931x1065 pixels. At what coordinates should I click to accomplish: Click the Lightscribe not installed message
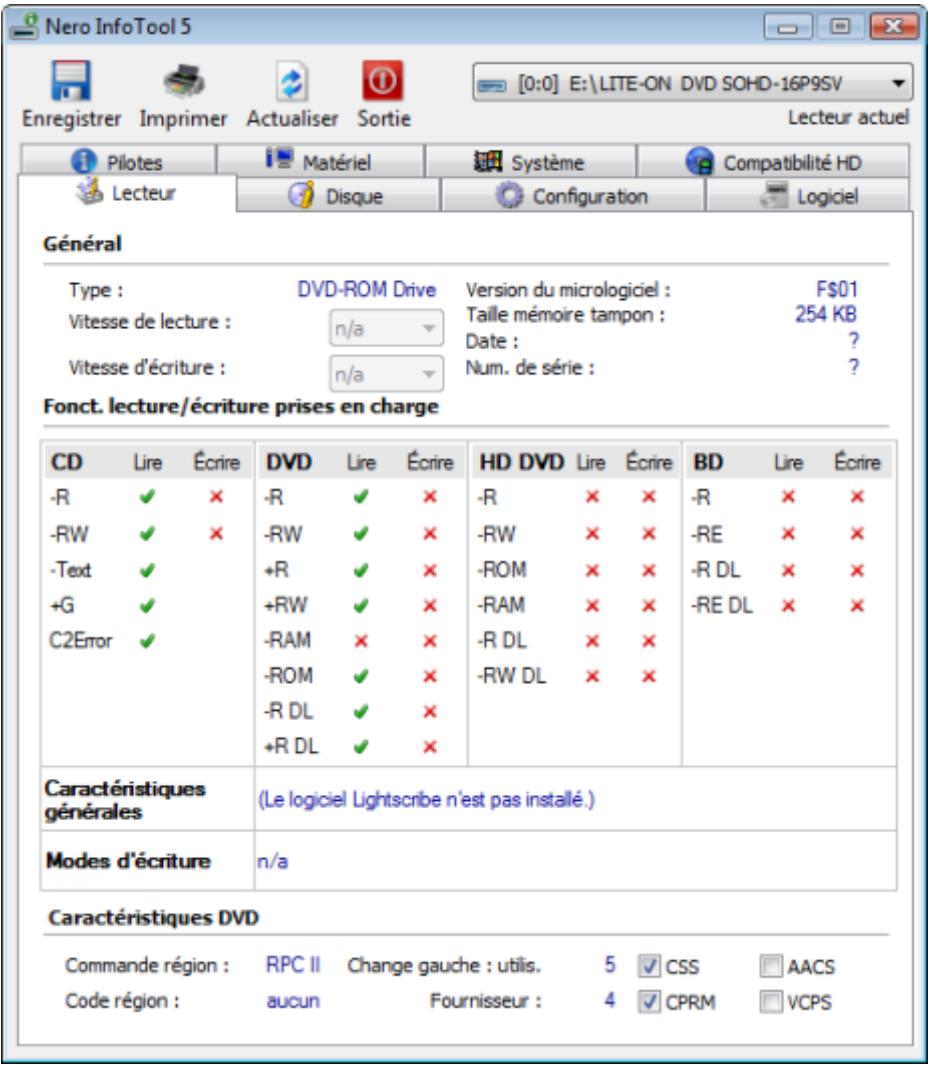click(426, 800)
